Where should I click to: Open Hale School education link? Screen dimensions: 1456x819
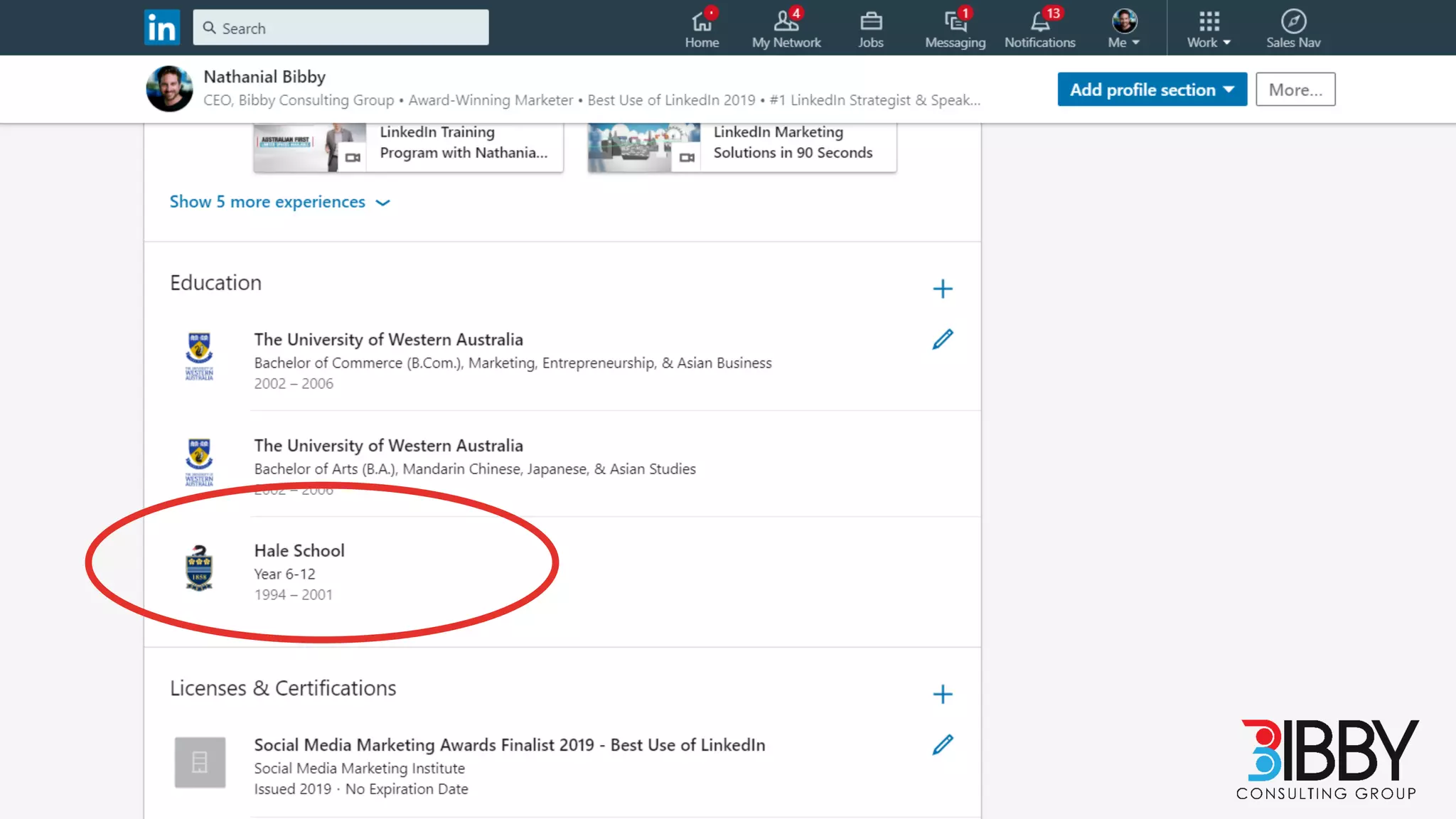[x=299, y=551]
